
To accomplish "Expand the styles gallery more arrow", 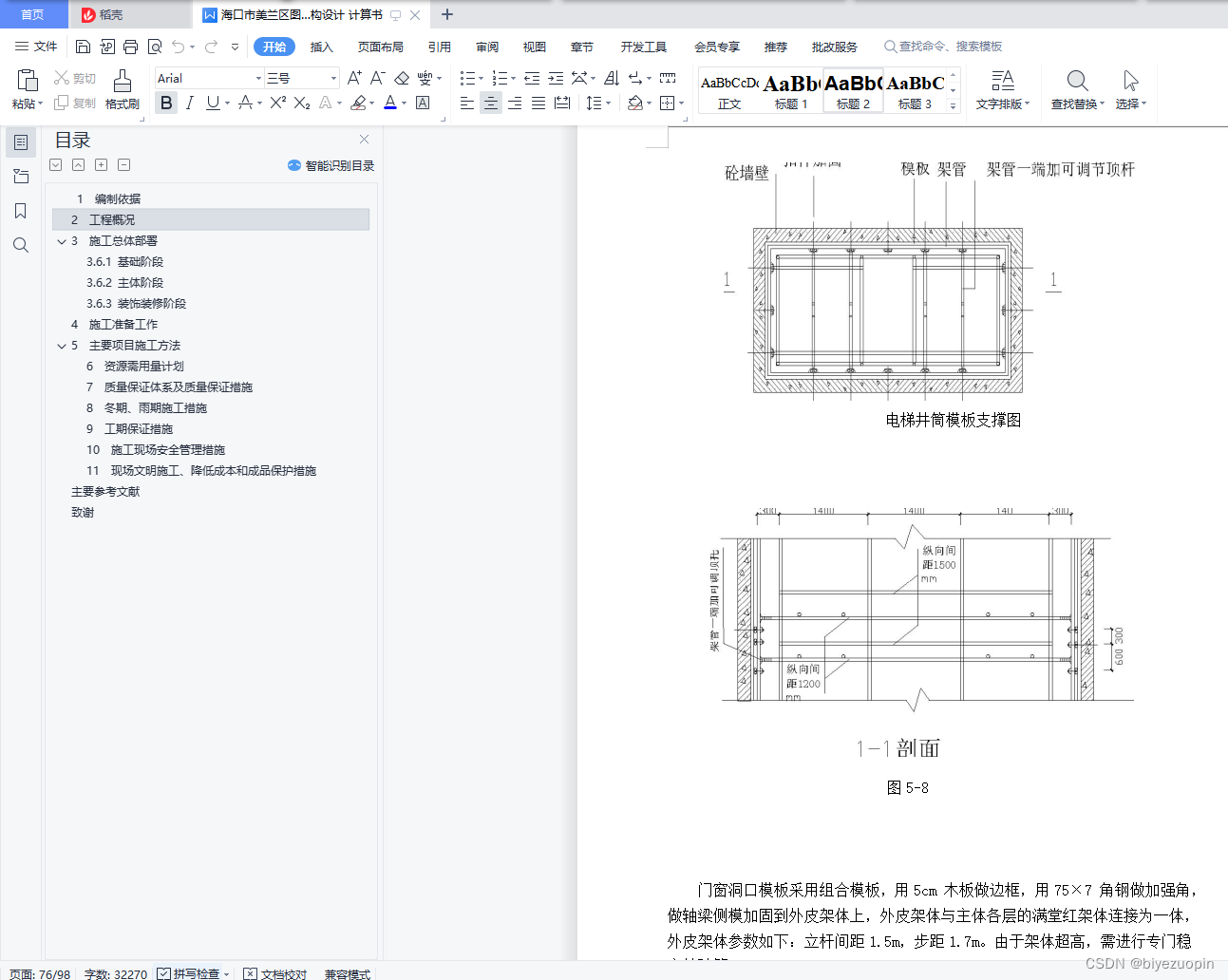I will 954,106.
